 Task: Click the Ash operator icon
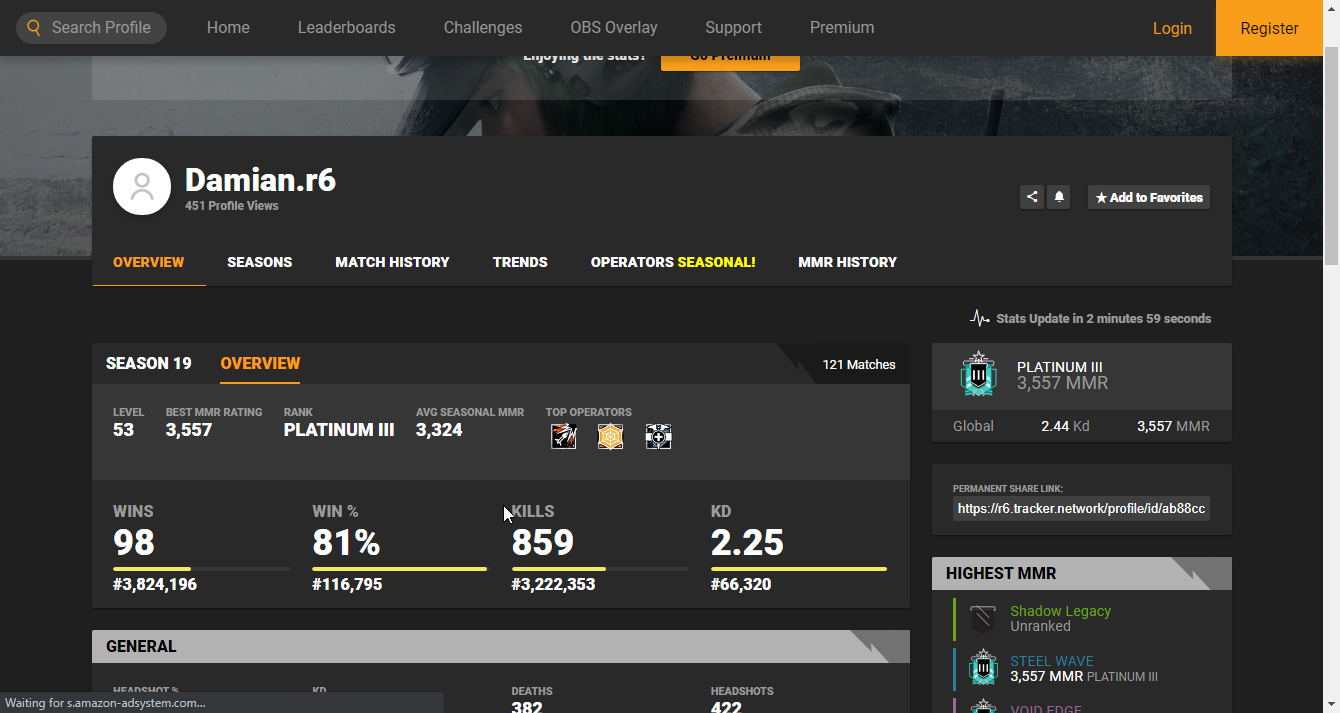[564, 436]
